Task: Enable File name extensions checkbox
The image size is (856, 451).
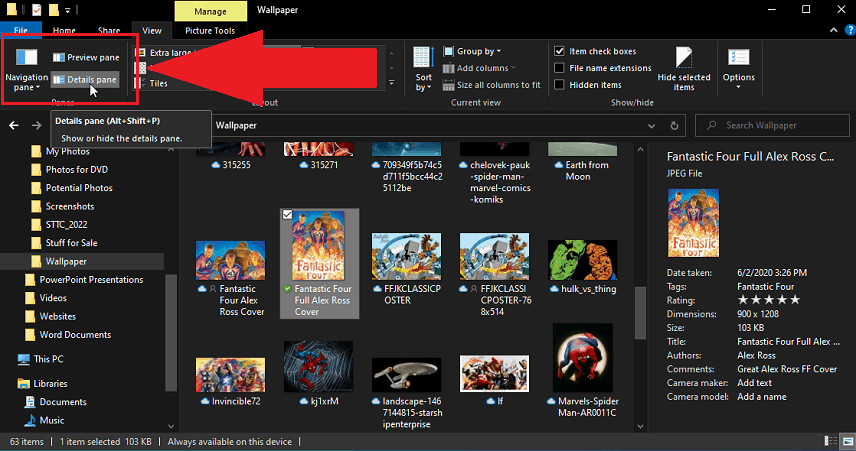Action: pyautogui.click(x=560, y=68)
